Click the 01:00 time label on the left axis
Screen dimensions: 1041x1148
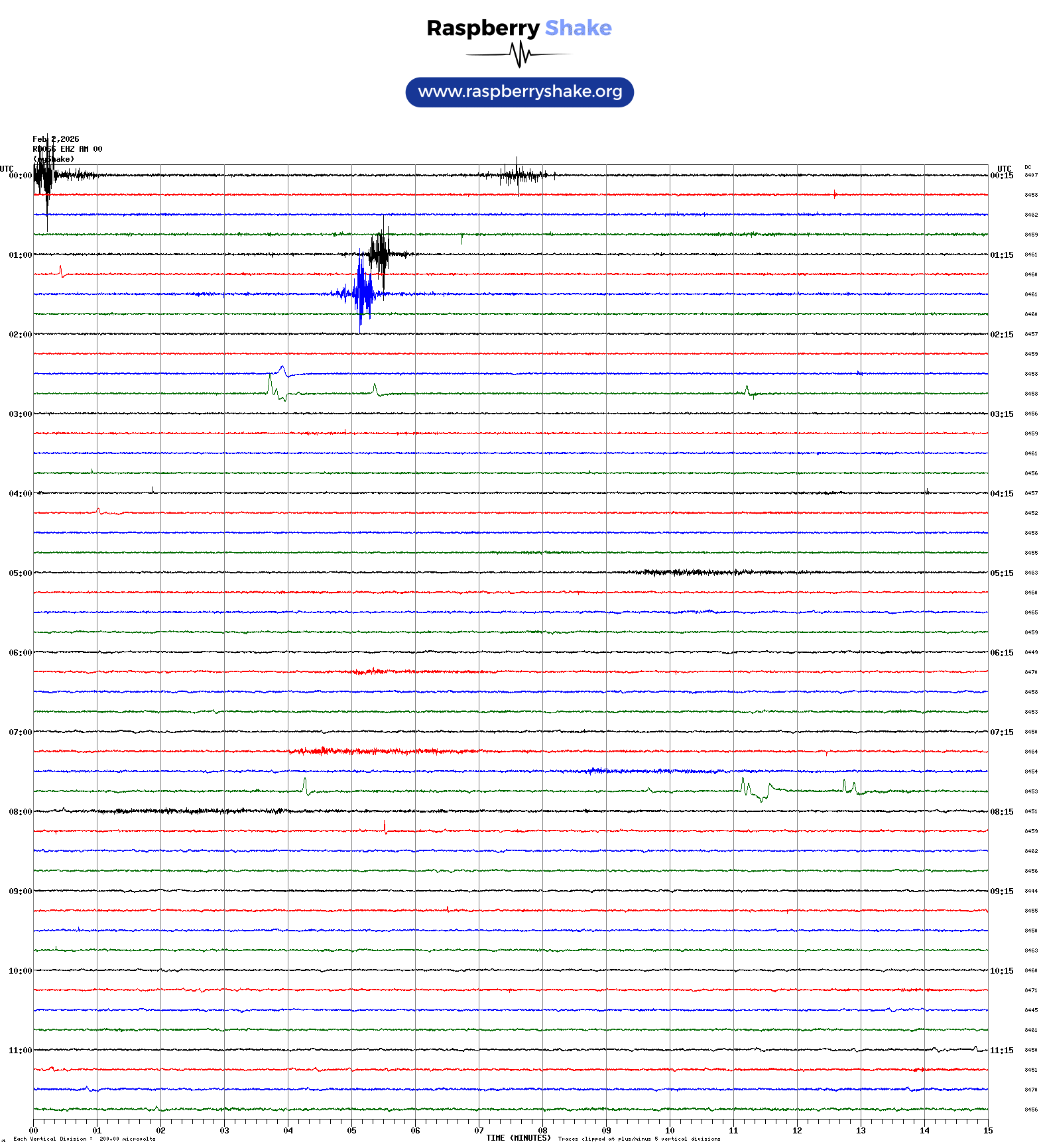tap(20, 255)
